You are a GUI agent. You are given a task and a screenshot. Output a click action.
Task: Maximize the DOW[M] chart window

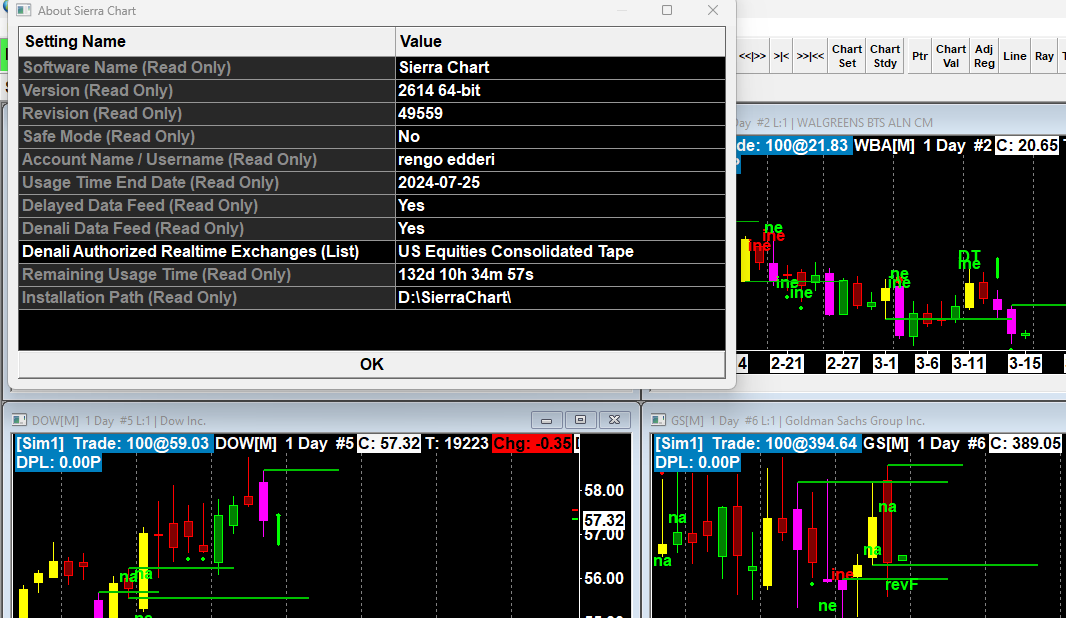click(x=580, y=420)
